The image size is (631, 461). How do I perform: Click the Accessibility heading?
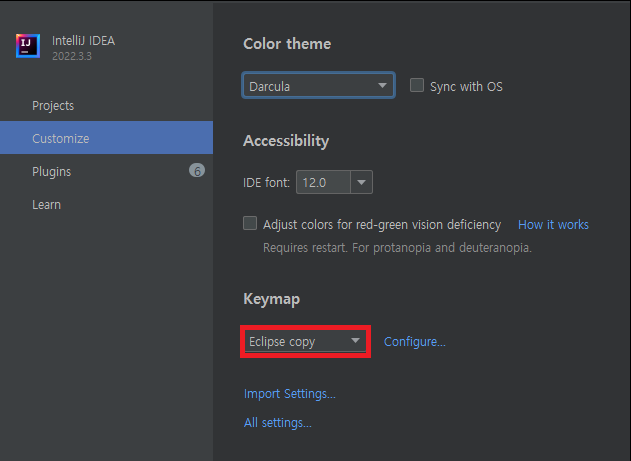(x=286, y=141)
